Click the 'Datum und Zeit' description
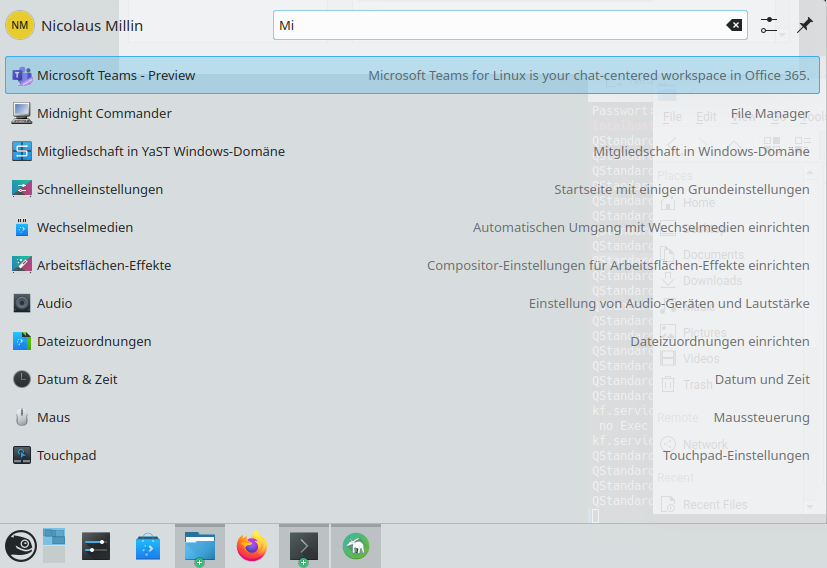Viewport: 827px width, 568px height. coord(762,379)
